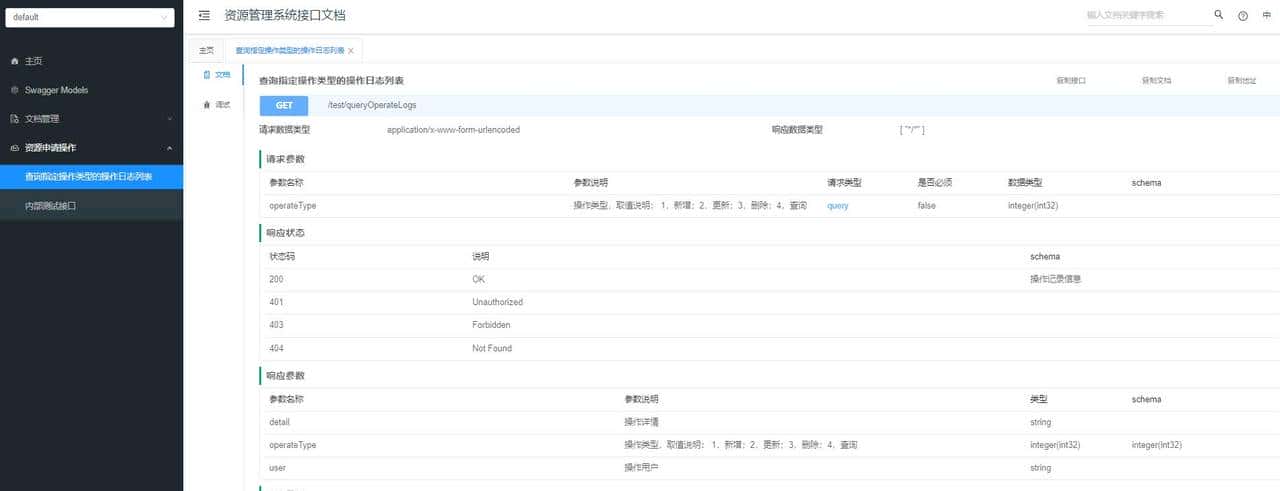Click the Unauthorized description text

coord(497,302)
